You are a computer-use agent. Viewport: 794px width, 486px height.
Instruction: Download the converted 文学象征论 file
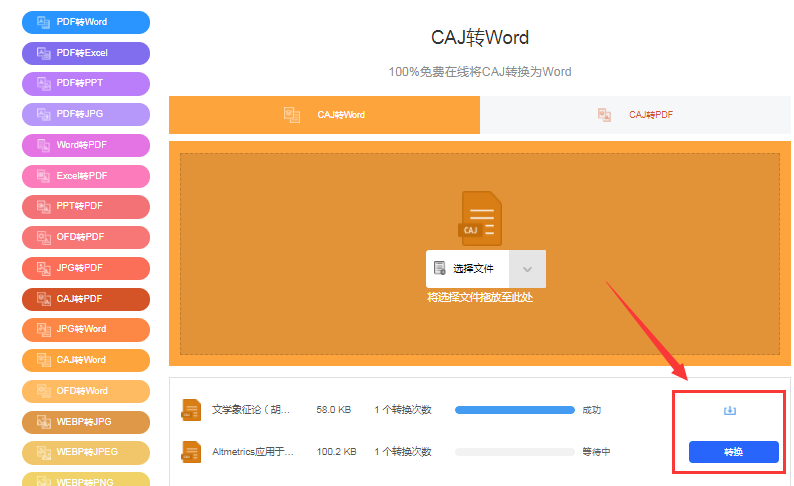(x=730, y=410)
